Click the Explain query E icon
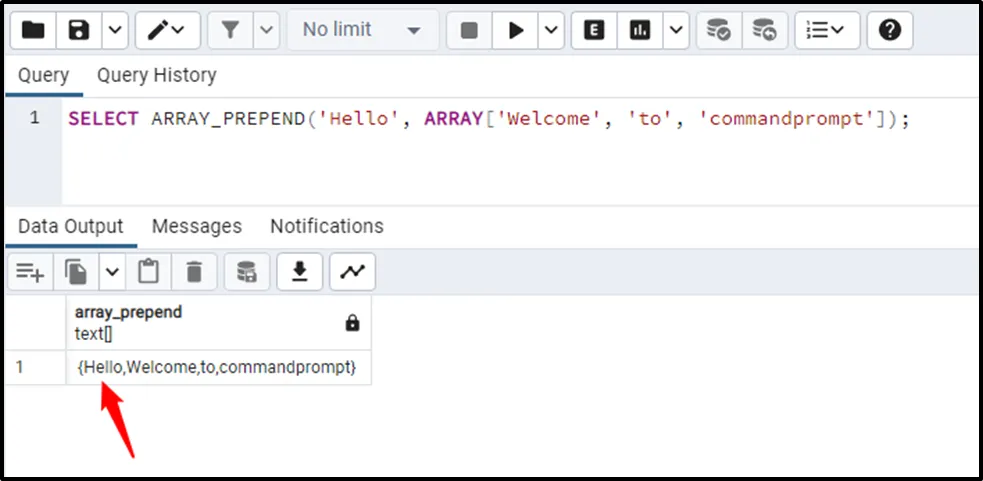983x481 pixels. coord(594,31)
